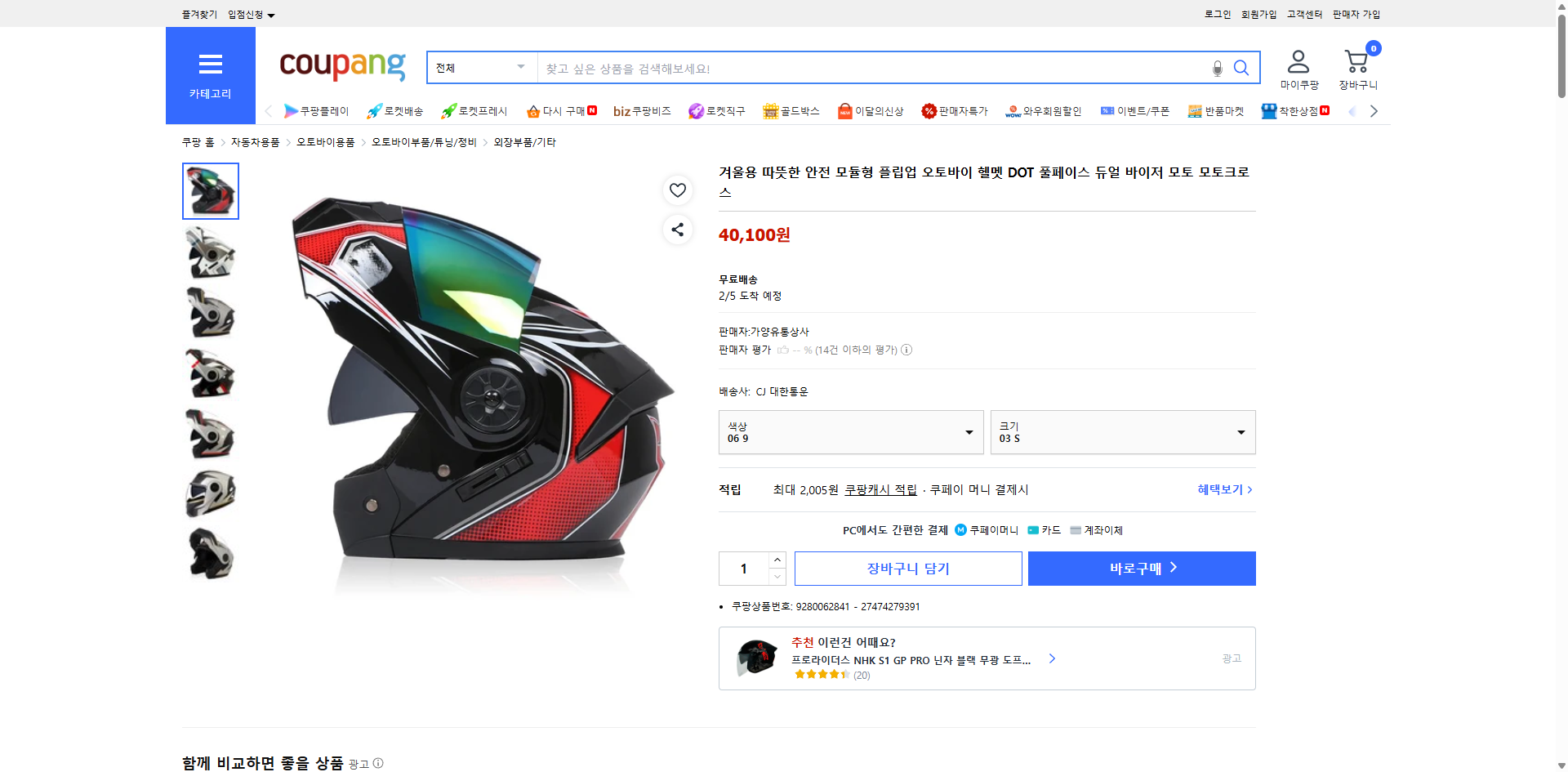This screenshot has width=1568, height=772.
Task: Select the second helmet thumbnail
Action: tap(210, 252)
